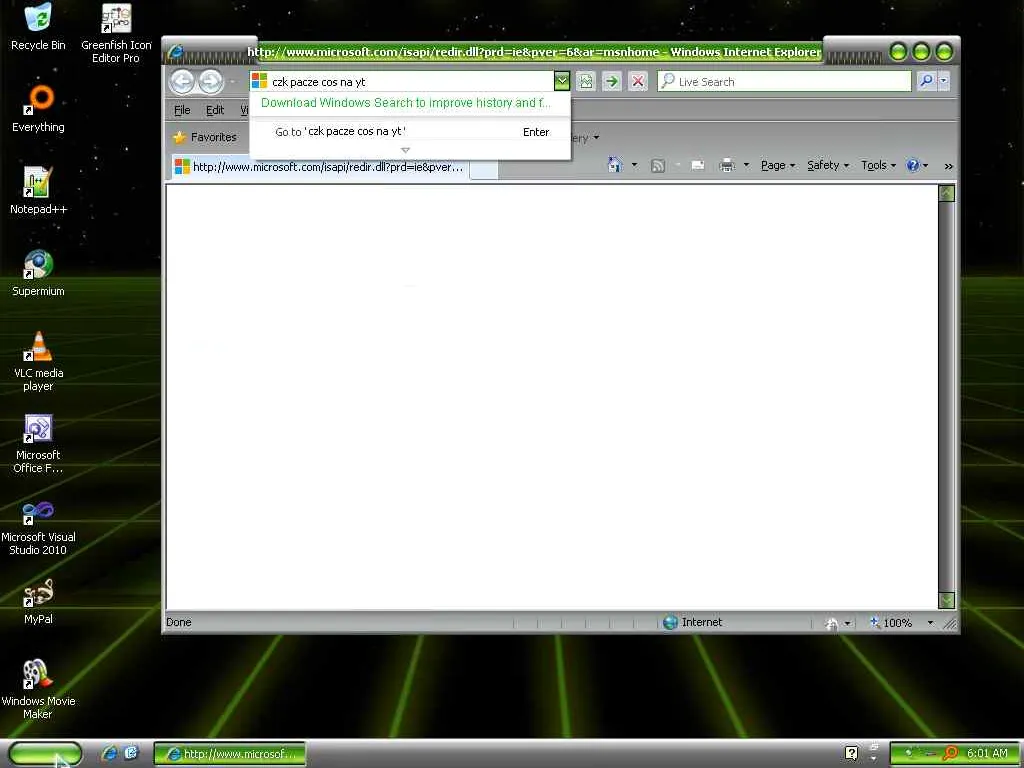The image size is (1024, 768).
Task: Select the Supermium browser desktop shortcut
Action: (39, 274)
